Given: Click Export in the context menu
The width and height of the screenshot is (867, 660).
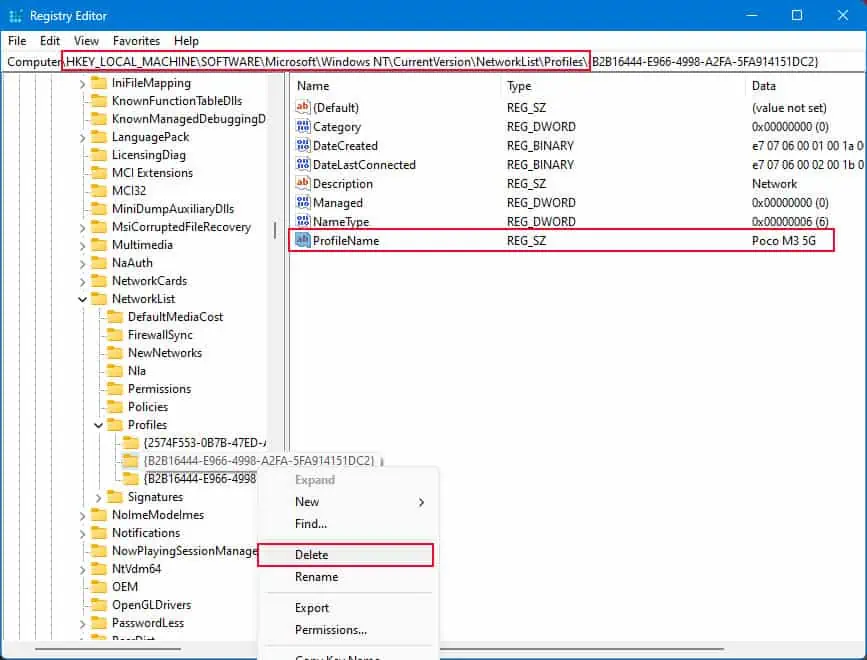Looking at the screenshot, I should click(x=313, y=607).
